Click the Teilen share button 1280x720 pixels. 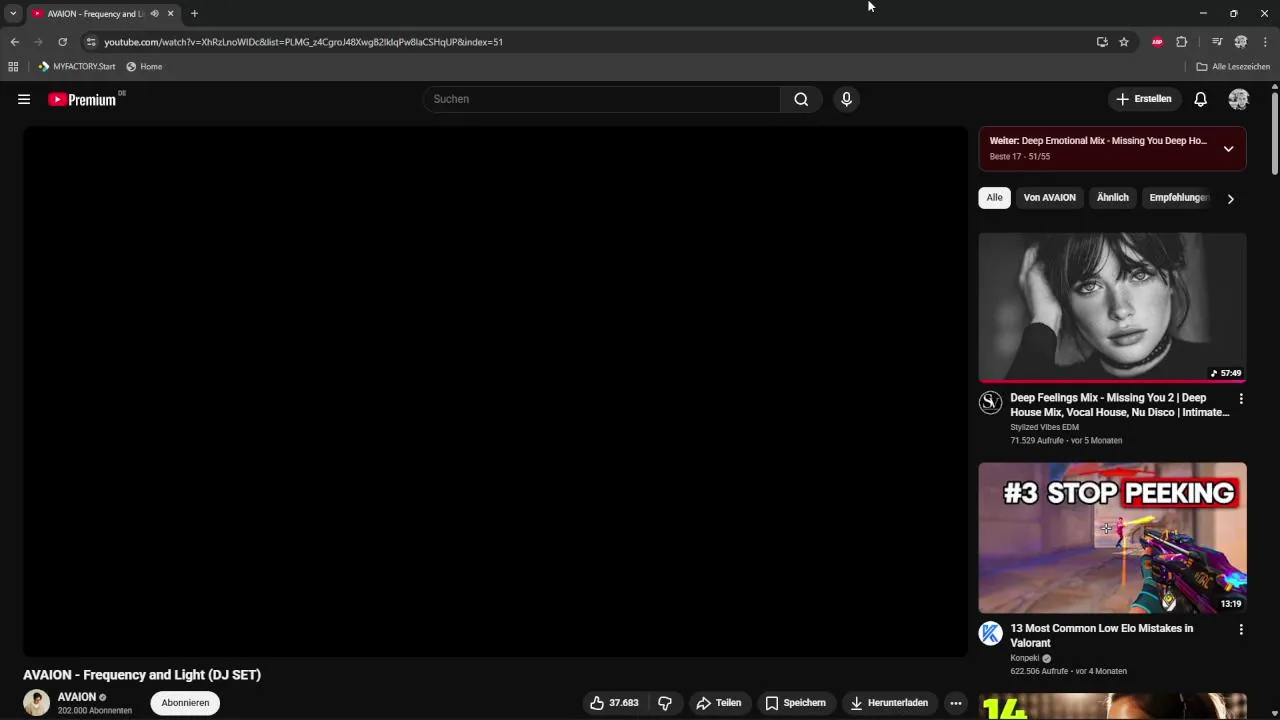[x=718, y=703]
